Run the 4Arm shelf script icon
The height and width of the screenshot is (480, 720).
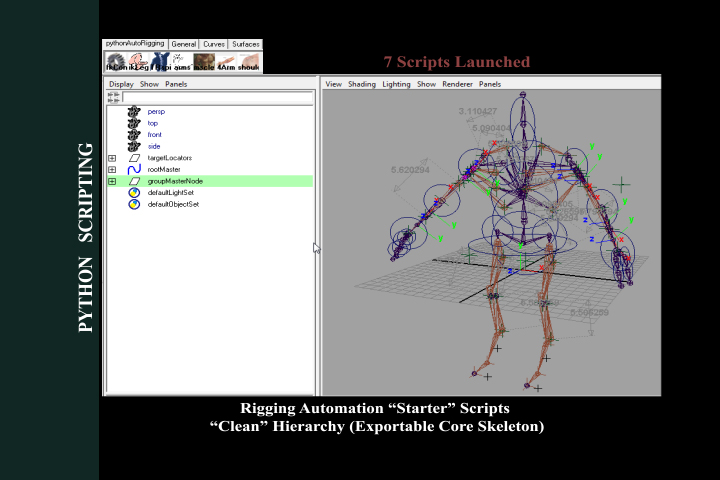click(x=226, y=62)
